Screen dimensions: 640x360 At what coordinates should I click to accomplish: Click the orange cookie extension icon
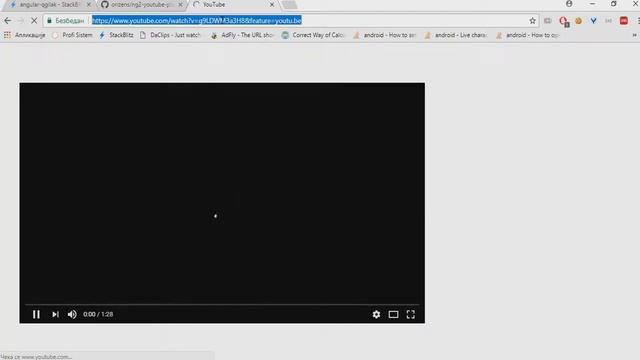[x=578, y=21]
